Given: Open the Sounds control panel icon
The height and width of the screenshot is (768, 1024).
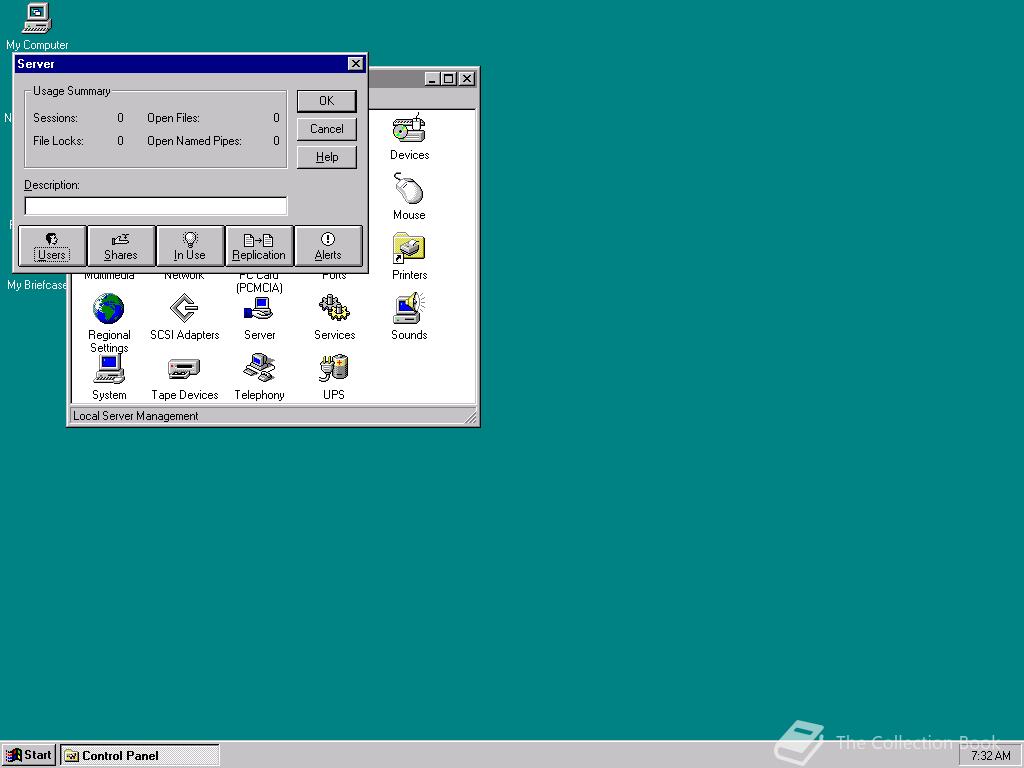Looking at the screenshot, I should [409, 310].
